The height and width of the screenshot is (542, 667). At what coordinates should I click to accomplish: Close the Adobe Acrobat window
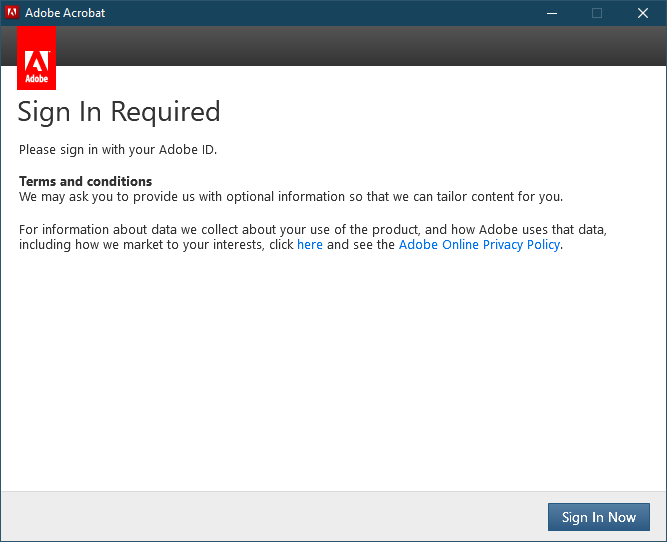[x=643, y=13]
